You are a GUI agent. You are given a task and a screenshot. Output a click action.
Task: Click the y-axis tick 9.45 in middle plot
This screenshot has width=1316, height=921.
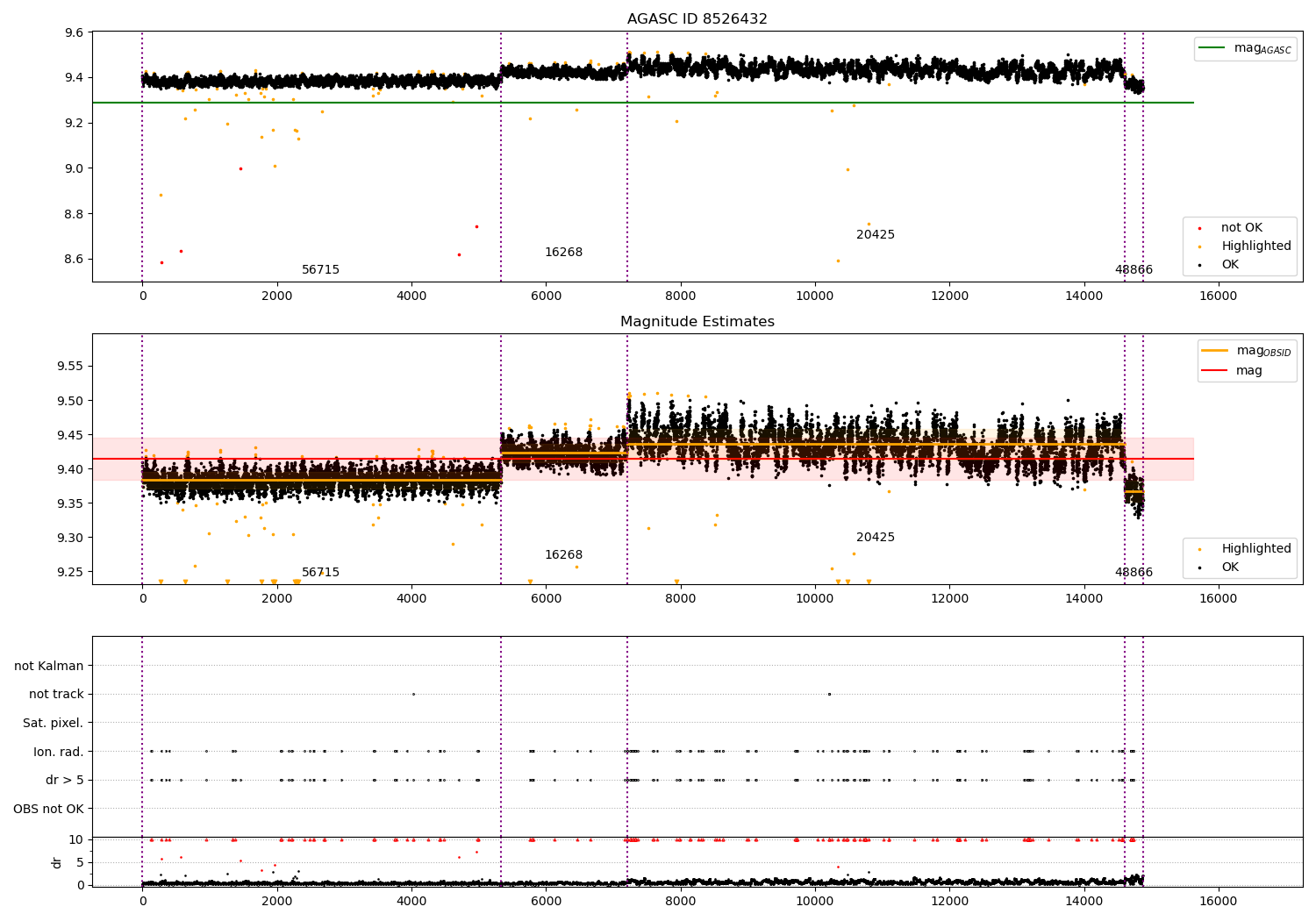[70, 436]
